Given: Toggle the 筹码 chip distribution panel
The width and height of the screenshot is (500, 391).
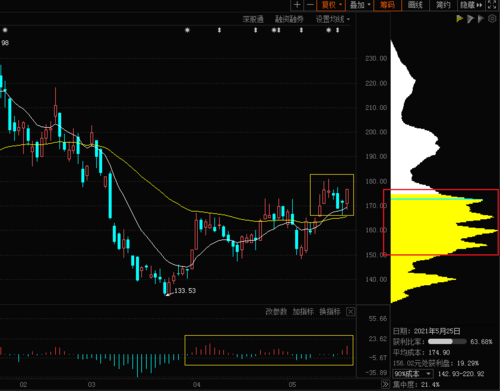Looking at the screenshot, I should coord(387,5).
